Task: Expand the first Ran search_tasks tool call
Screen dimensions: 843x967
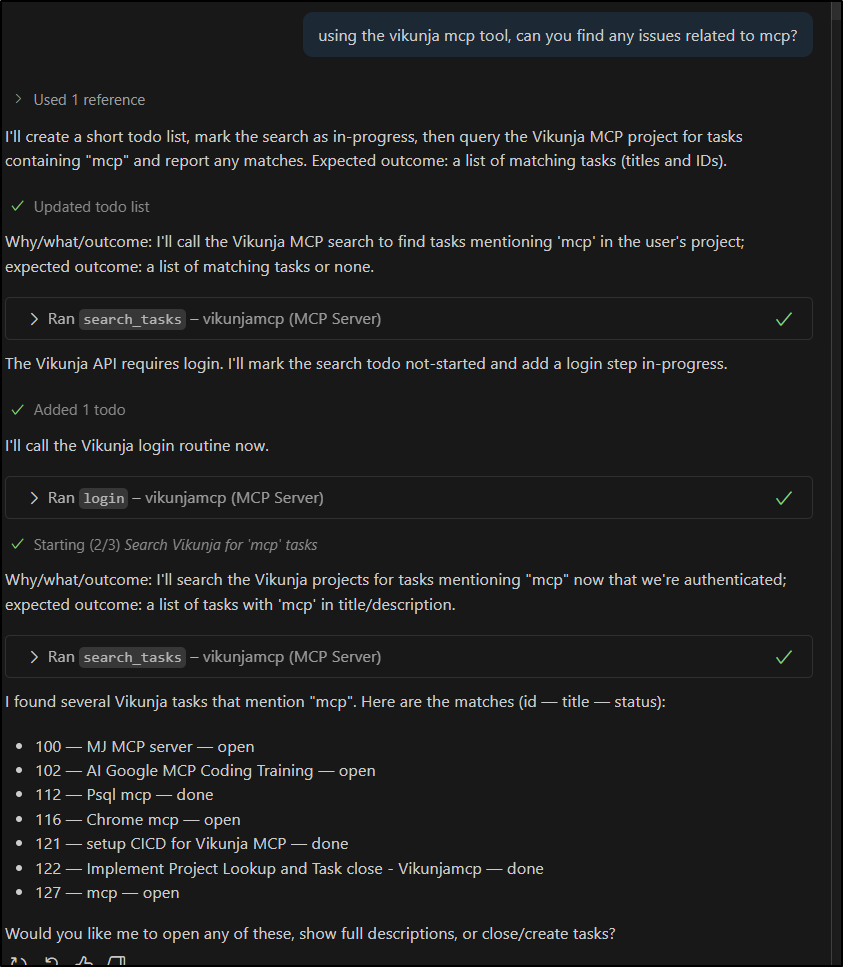Action: coord(32,318)
